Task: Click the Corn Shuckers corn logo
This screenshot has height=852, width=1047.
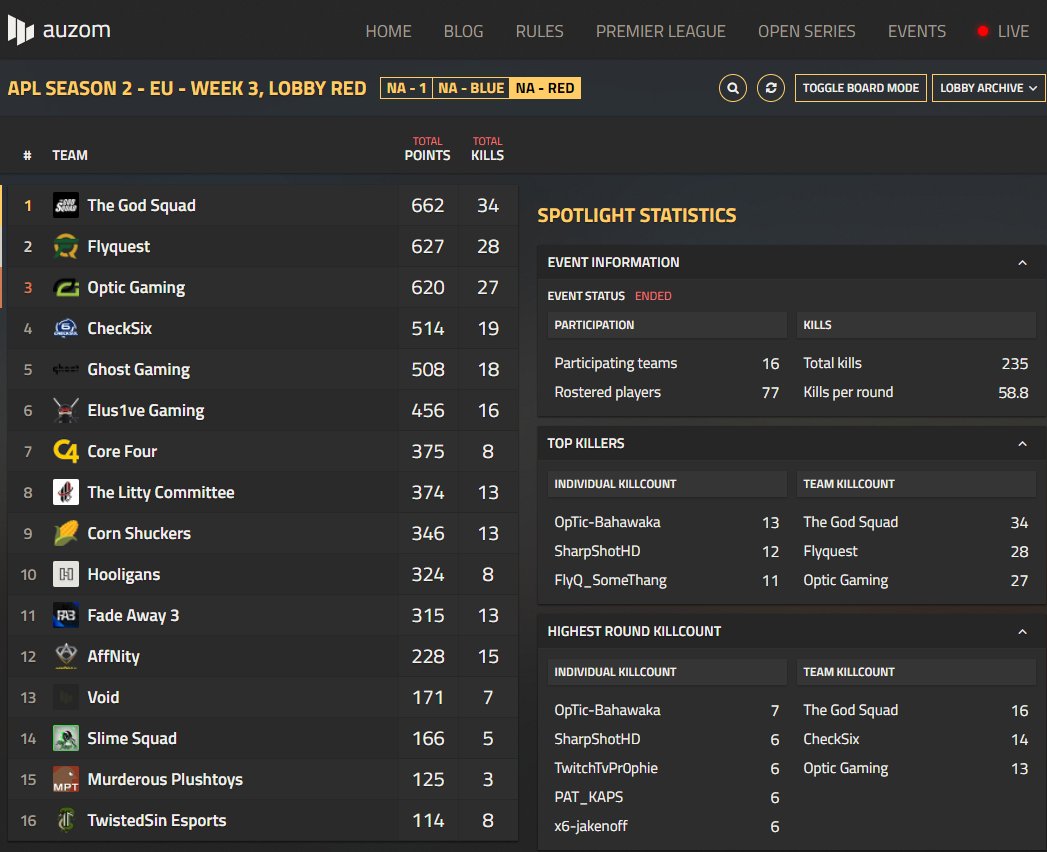Action: 65,534
